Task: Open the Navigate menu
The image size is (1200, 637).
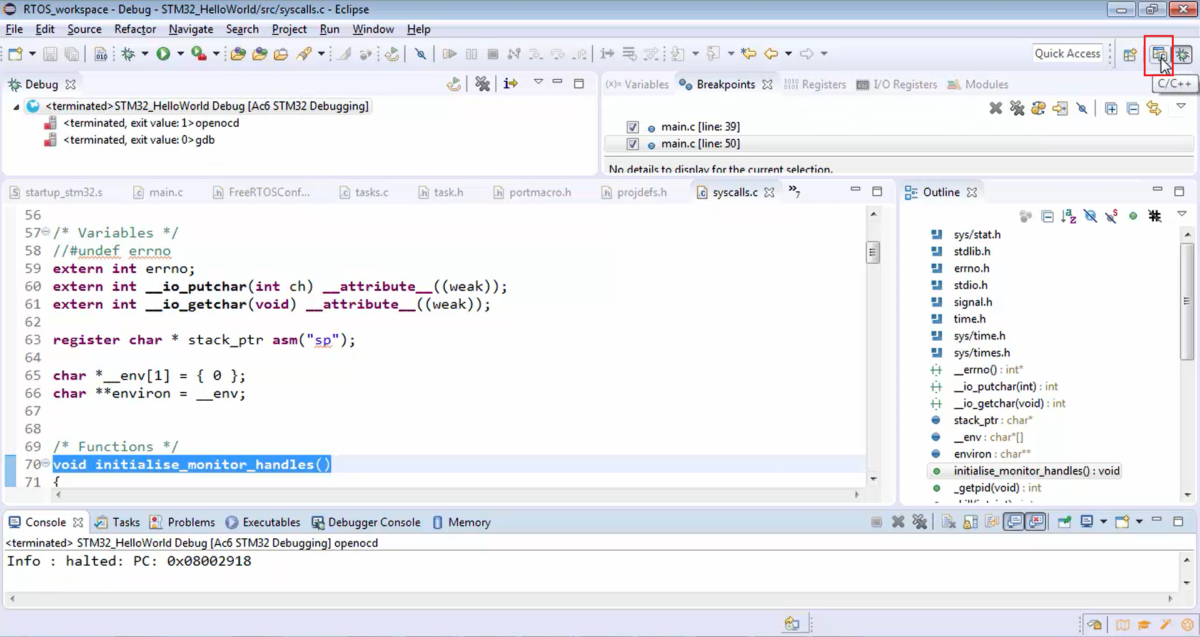Action: (x=191, y=29)
